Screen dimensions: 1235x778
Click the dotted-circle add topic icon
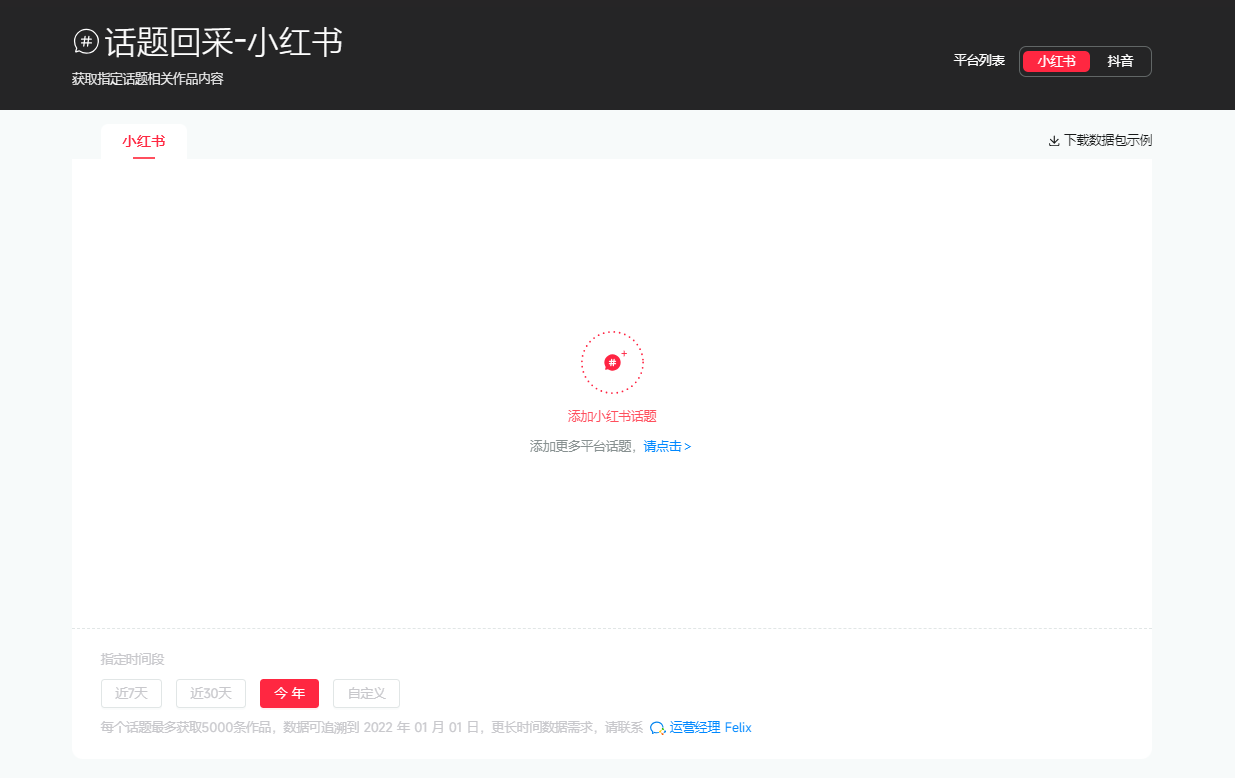[612, 362]
